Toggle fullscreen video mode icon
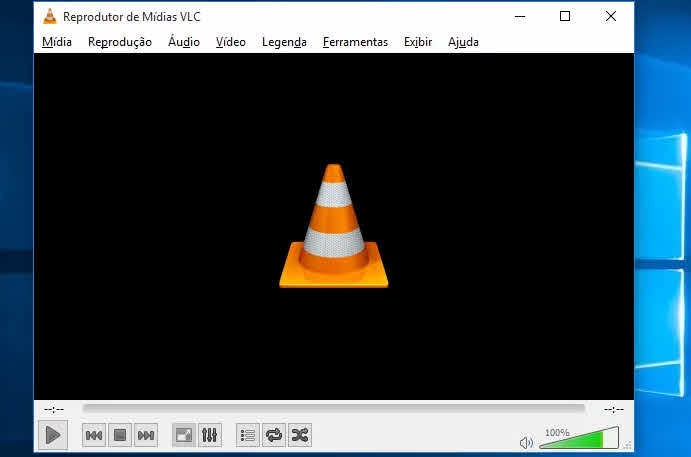Screen dimensions: 691x457 point(184,435)
